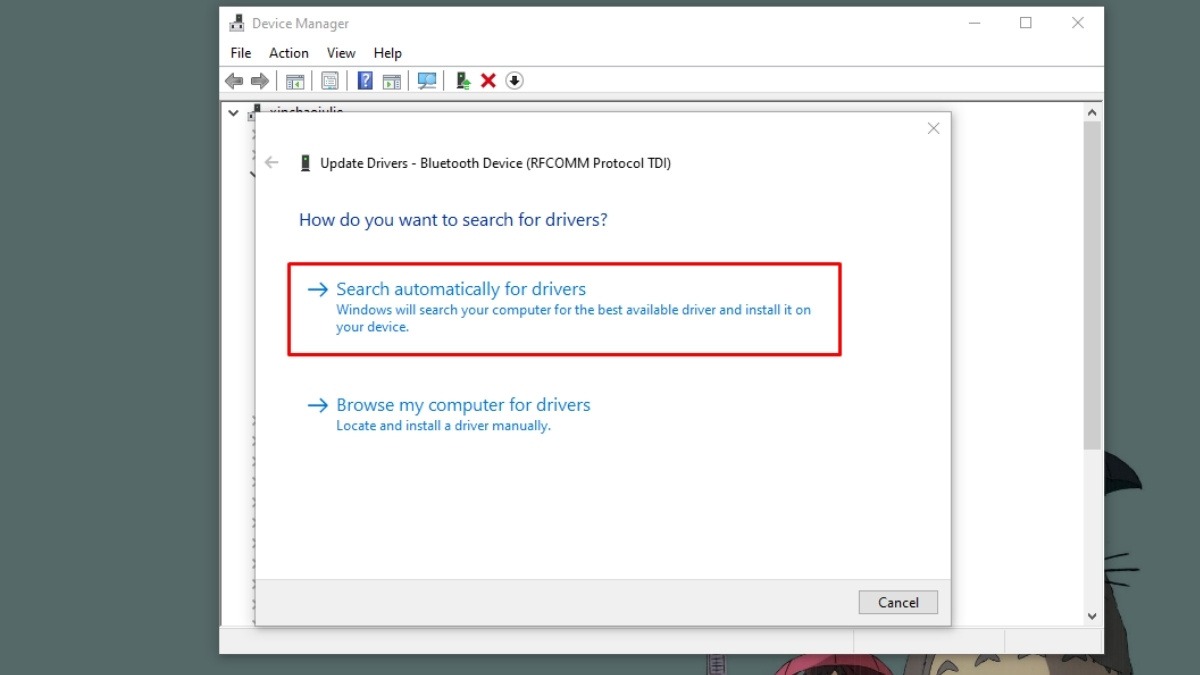Open the File menu
Screen dimensions: 1200x675
tap(241, 53)
